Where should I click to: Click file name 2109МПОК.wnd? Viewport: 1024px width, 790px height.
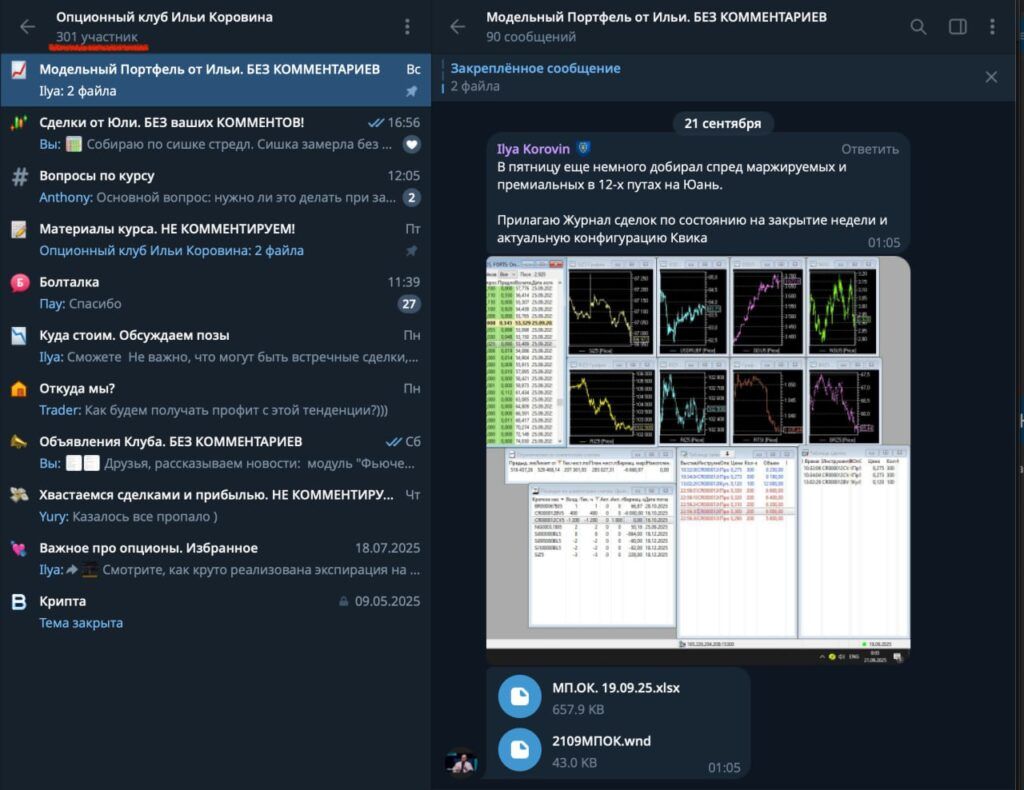(x=601, y=741)
